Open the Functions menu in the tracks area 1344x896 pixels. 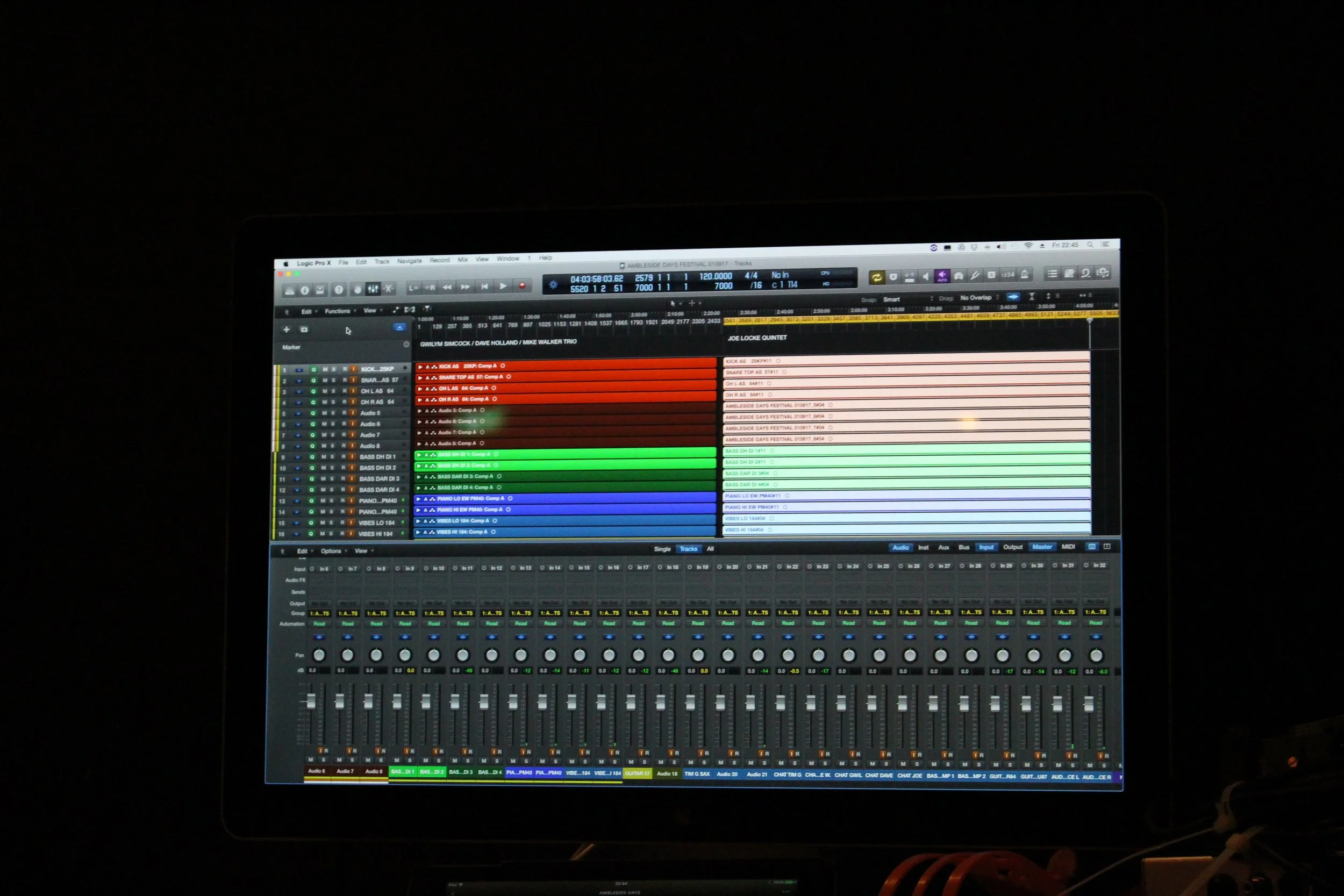pyautogui.click(x=339, y=311)
